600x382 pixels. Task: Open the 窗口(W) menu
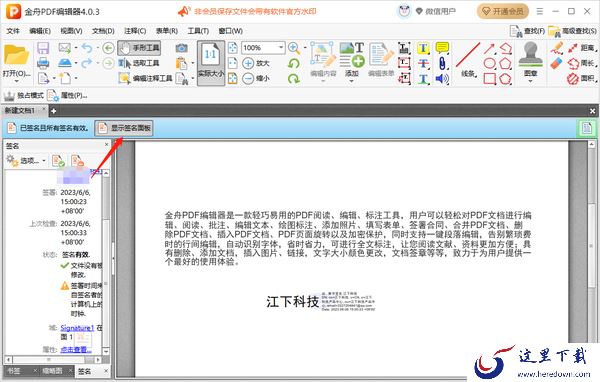pos(231,31)
